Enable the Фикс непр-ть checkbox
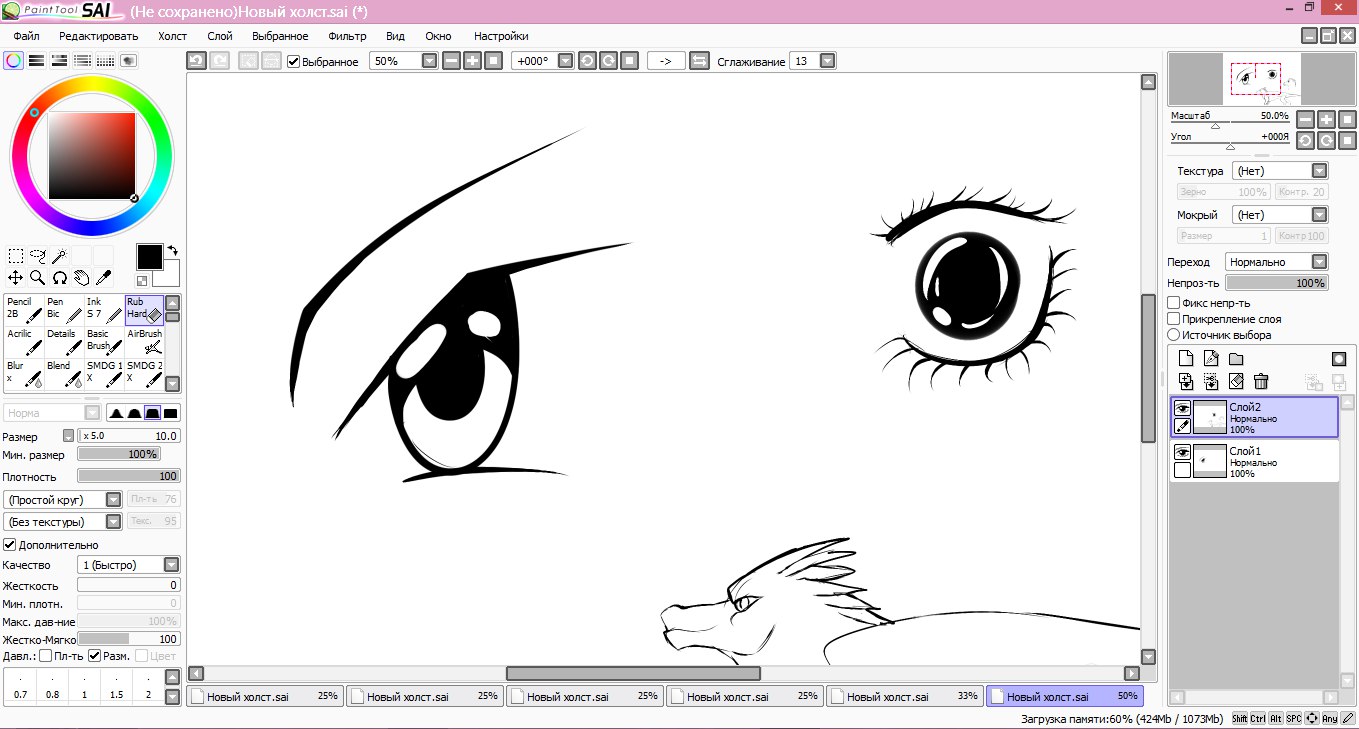This screenshot has height=729, width=1359. [1174, 303]
